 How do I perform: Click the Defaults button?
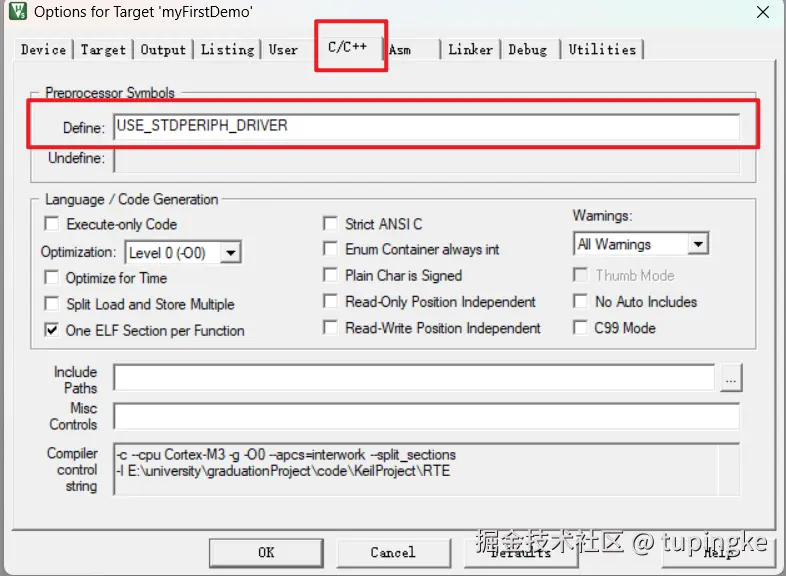click(521, 552)
